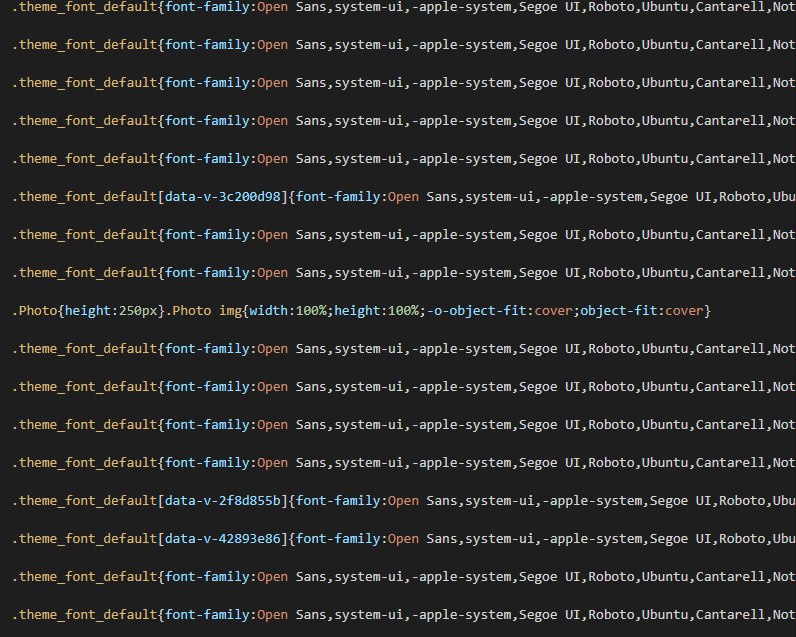Click '-apple-system' in the data-v-2f8d855b line
This screenshot has height=637, width=796.
tap(592, 501)
